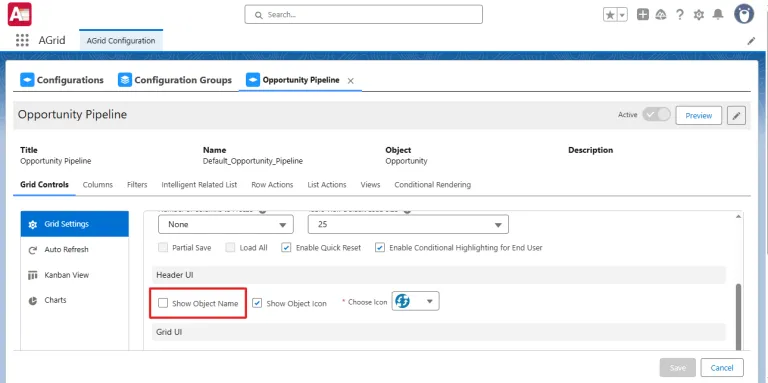This screenshot has height=383, width=768.
Task: Click the Grid UI section heading
Action: 169,332
